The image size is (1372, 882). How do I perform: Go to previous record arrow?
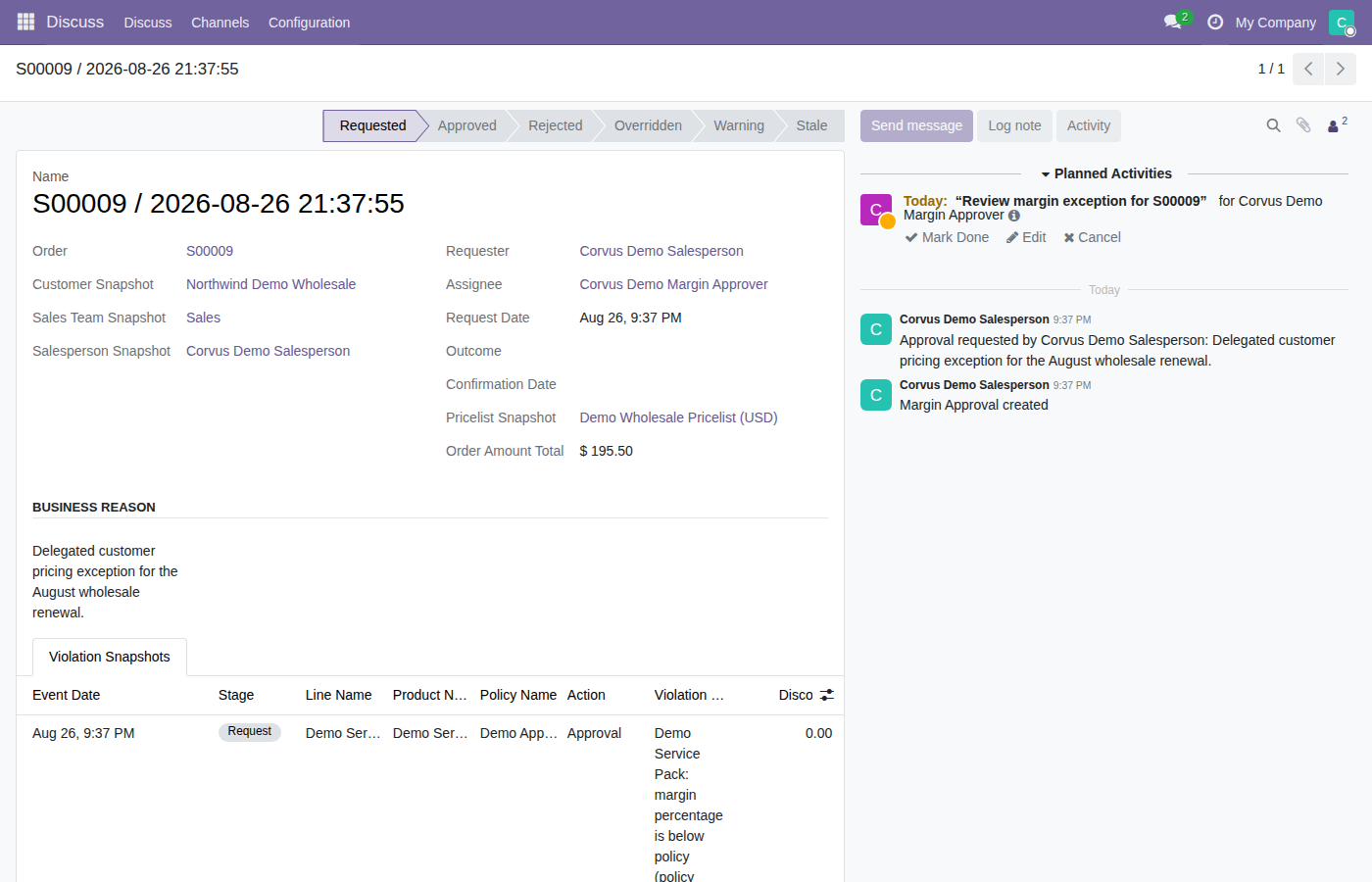pyautogui.click(x=1308, y=69)
